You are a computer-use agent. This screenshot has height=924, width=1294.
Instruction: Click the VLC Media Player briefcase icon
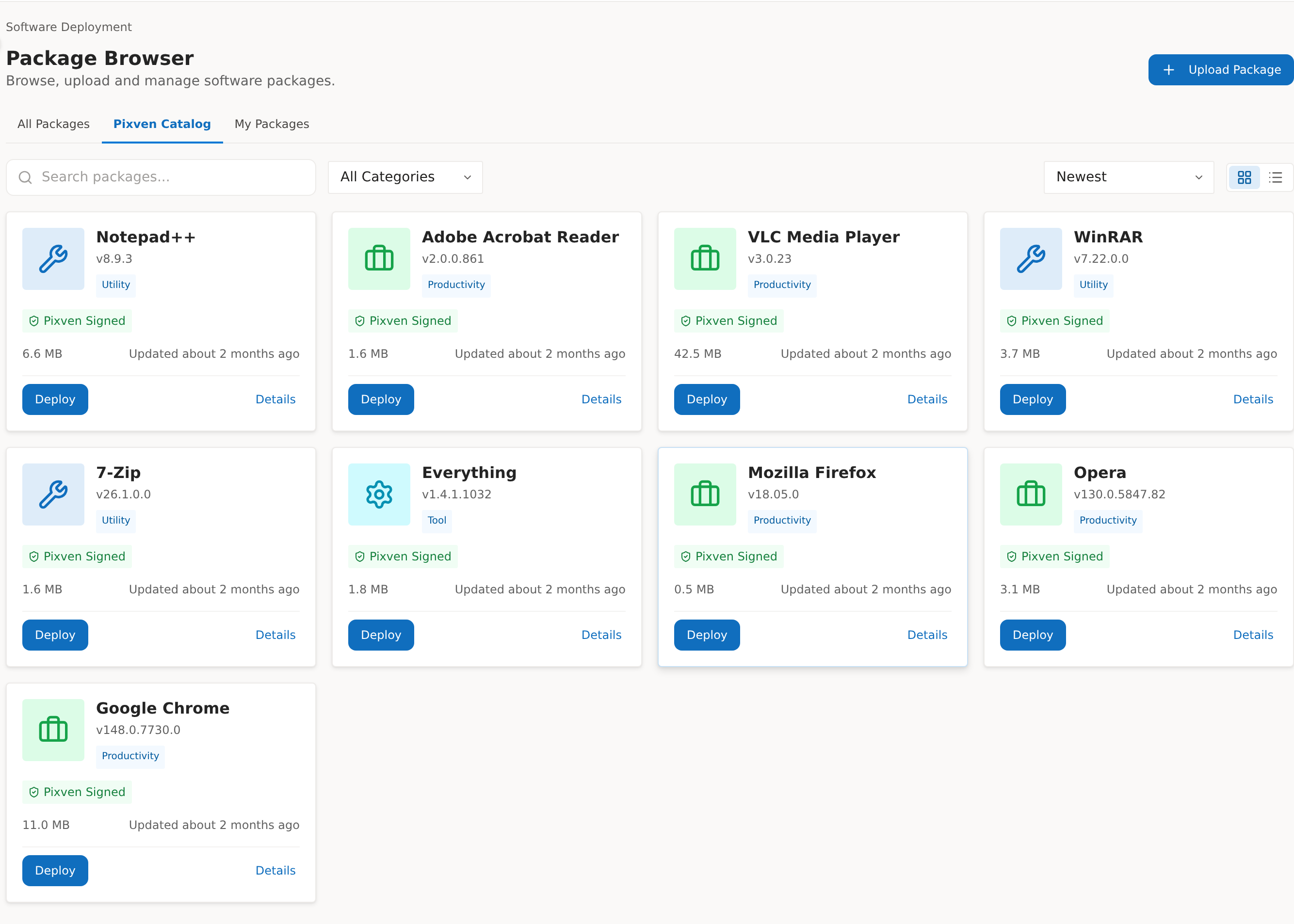click(x=705, y=259)
